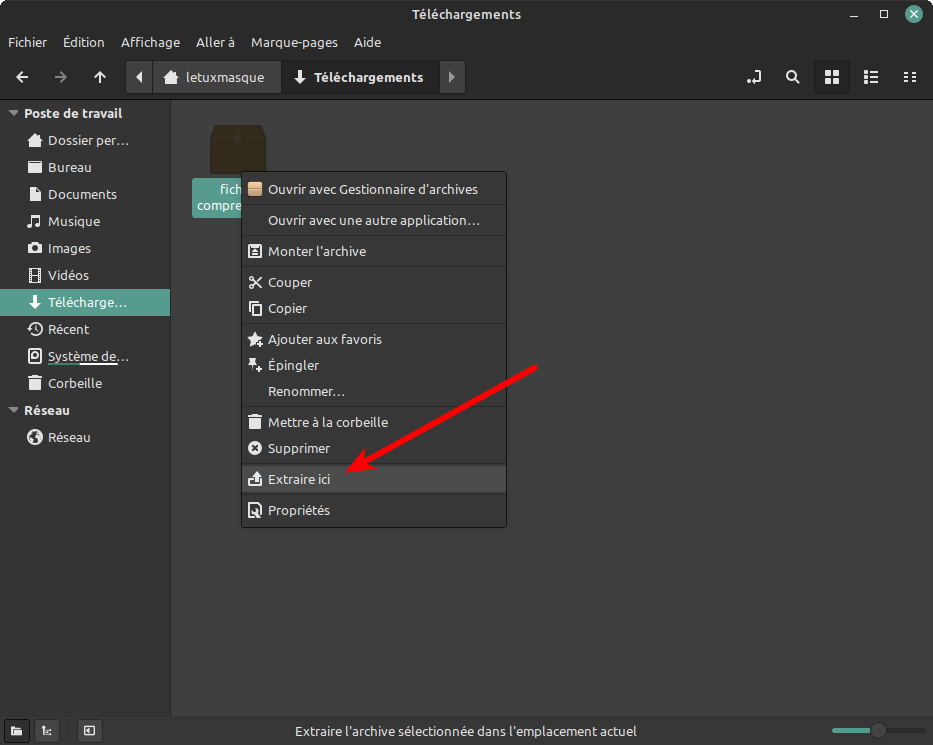Click the path bar left scroll triangle
The height and width of the screenshot is (745, 933).
point(139,77)
